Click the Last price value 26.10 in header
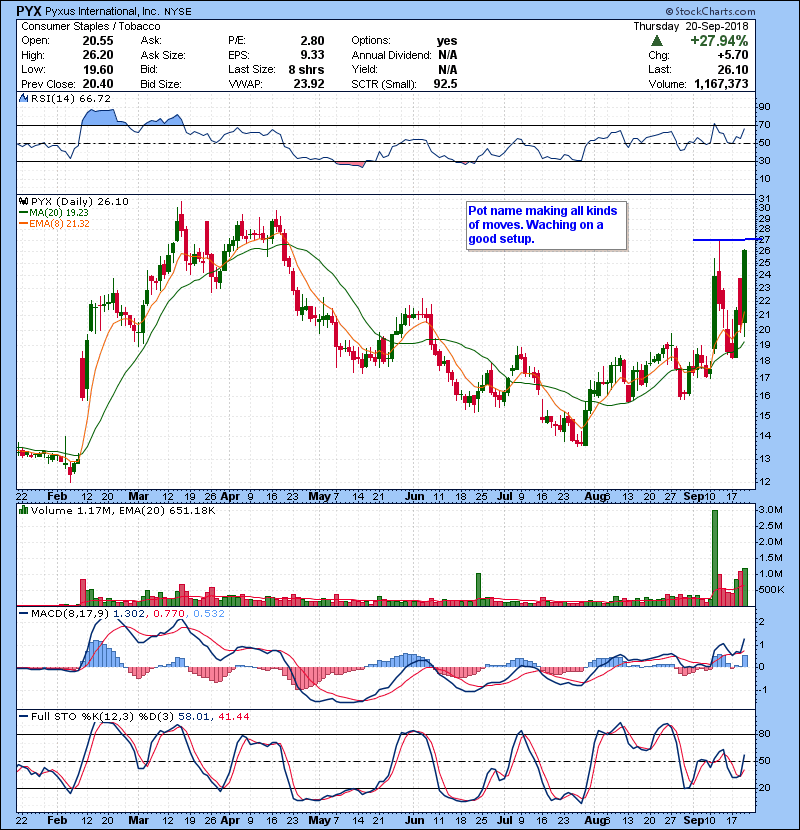Image resolution: width=800 pixels, height=830 pixels. pyautogui.click(x=733, y=69)
